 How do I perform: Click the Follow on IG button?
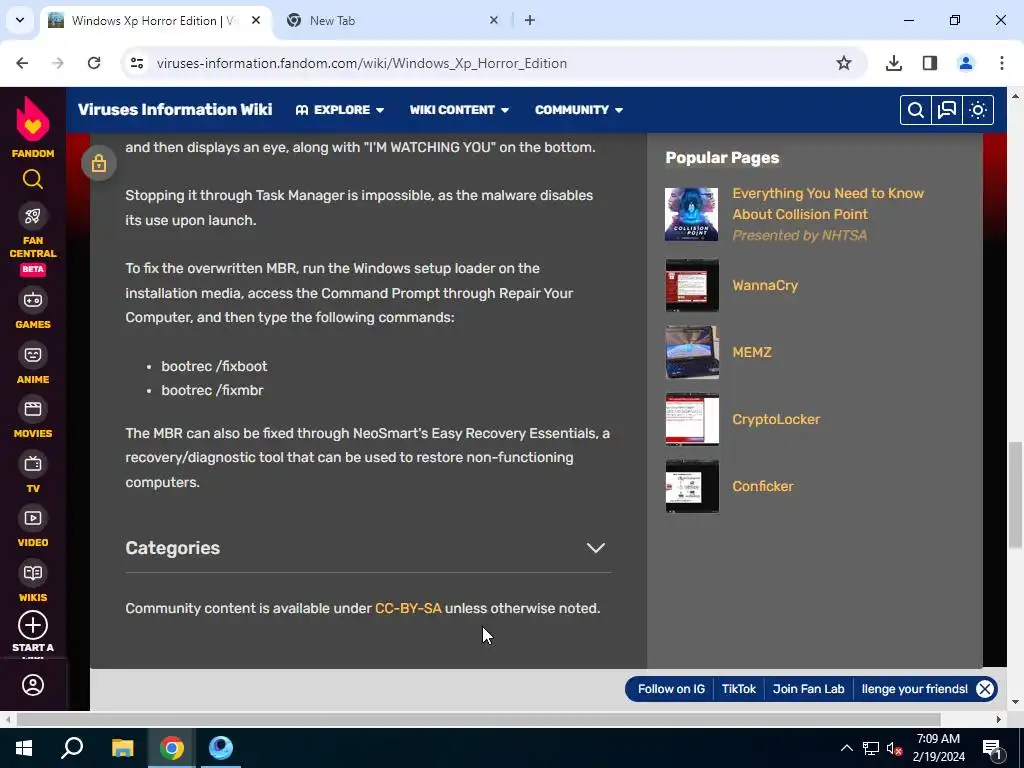click(671, 689)
